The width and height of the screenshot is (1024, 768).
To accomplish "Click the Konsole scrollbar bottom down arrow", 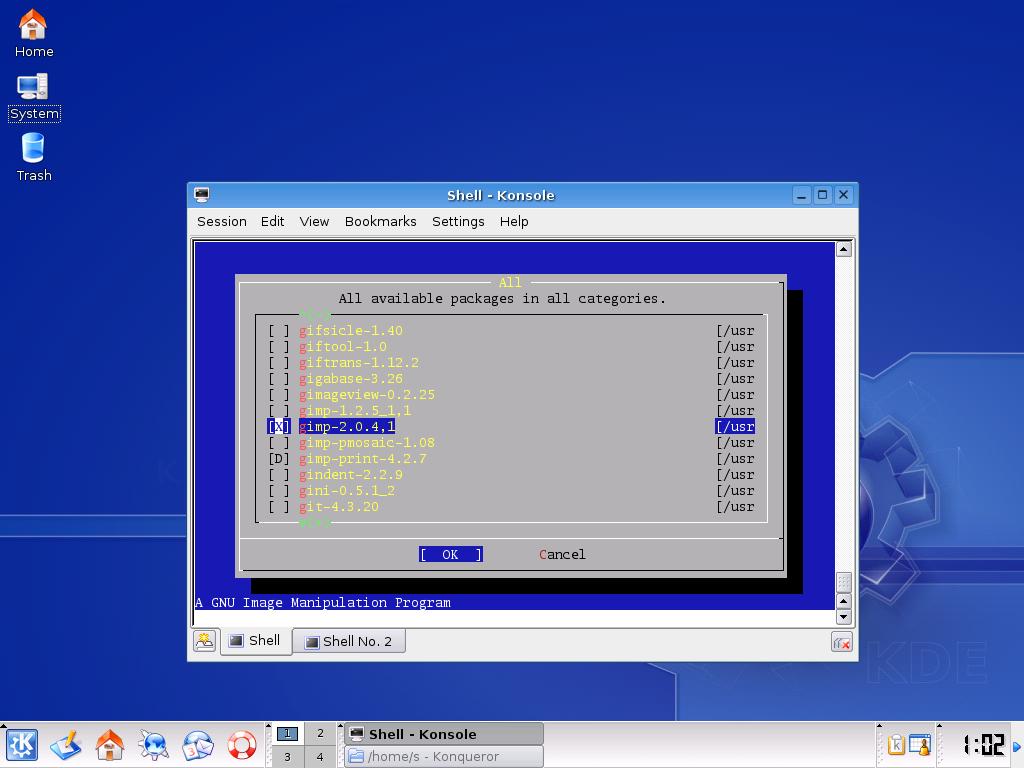I will tap(844, 616).
